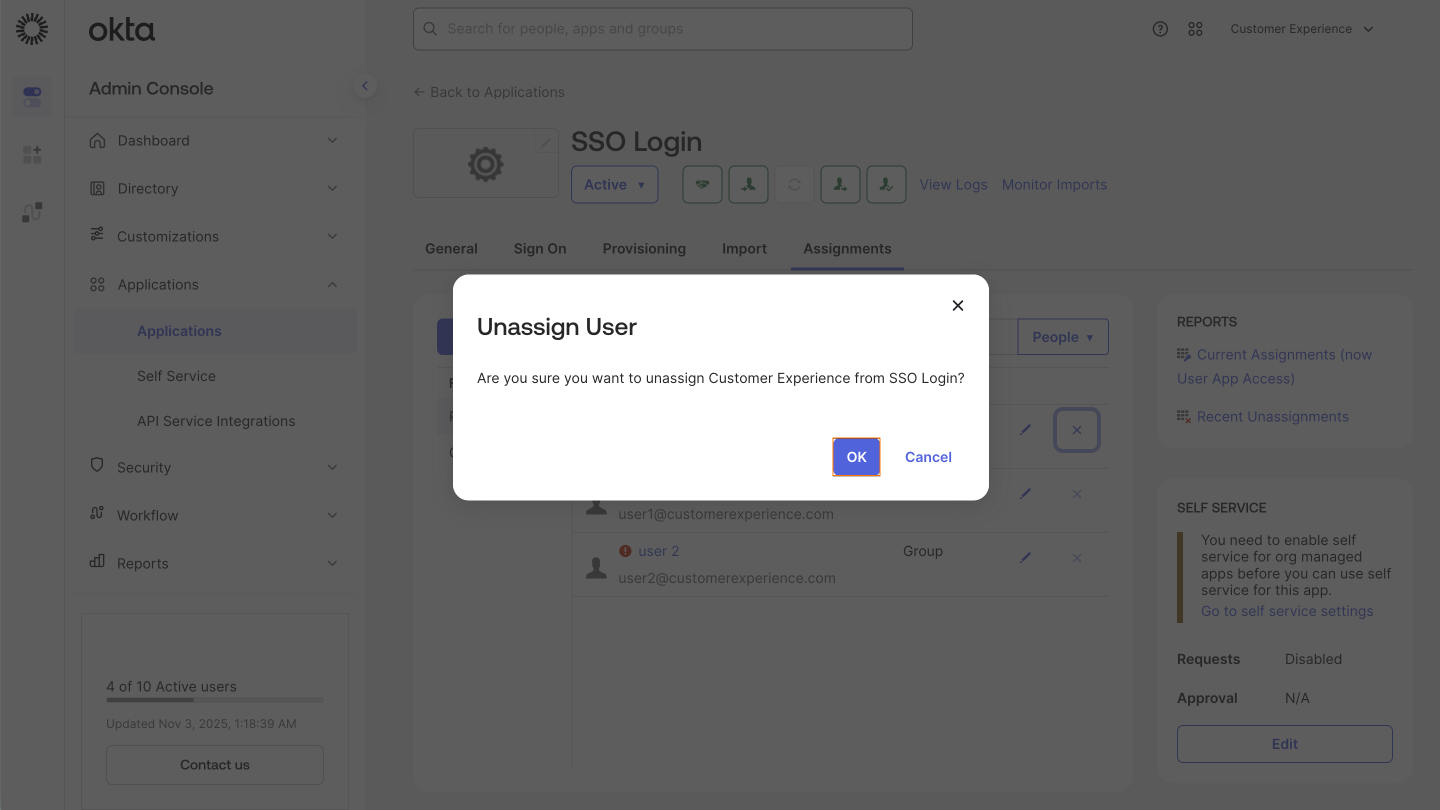Image resolution: width=1440 pixels, height=810 pixels.
Task: Open the People filter dropdown
Action: click(1062, 336)
